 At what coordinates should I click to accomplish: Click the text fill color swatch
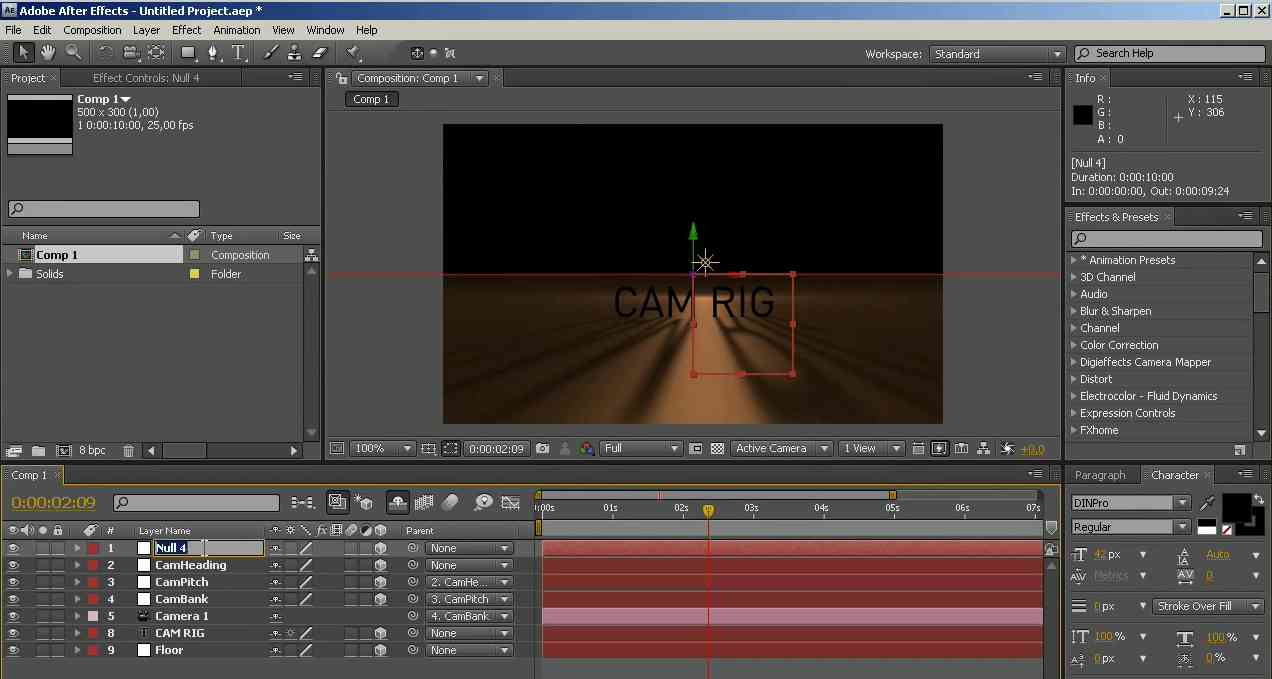[x=1235, y=506]
